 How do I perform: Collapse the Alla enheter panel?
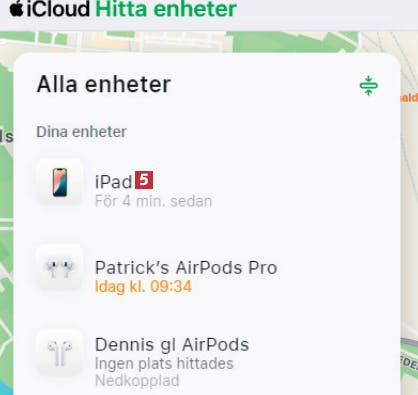(368, 85)
